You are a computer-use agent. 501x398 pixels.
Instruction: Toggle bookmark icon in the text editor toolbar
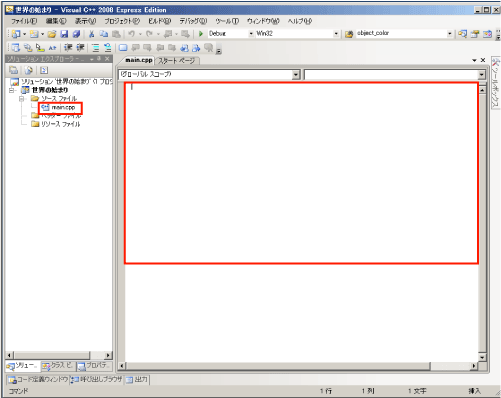point(123,48)
